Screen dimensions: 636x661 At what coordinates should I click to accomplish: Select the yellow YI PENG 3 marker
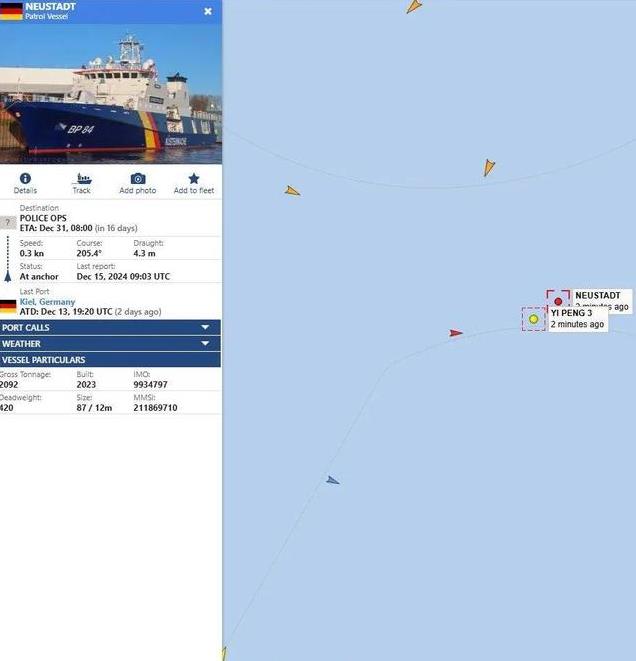(534, 319)
